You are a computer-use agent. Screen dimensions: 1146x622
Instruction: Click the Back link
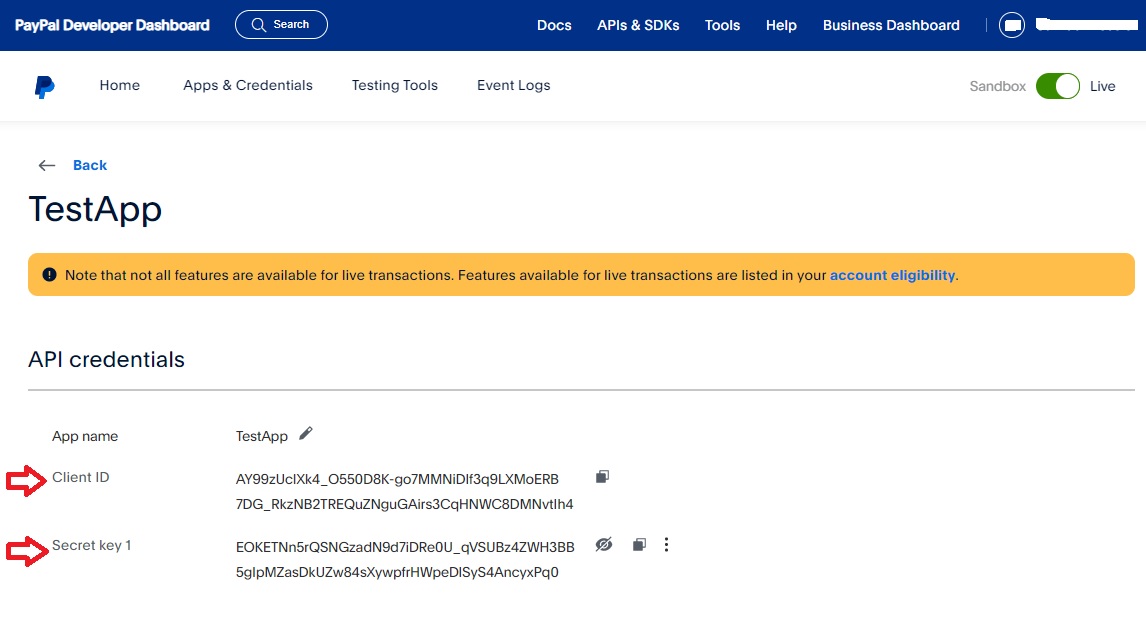[90, 165]
